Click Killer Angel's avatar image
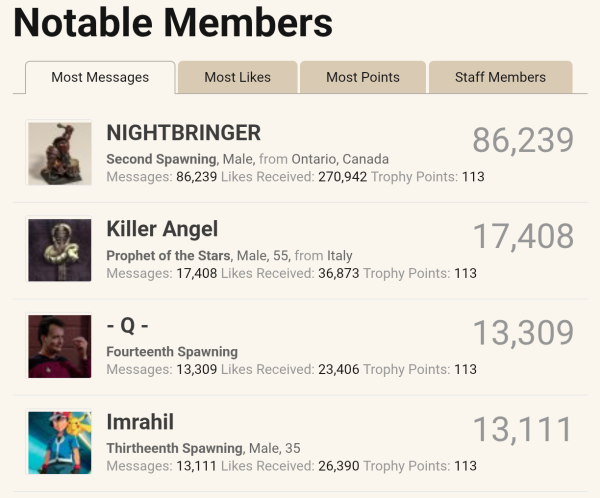The image size is (600, 498). point(60,250)
